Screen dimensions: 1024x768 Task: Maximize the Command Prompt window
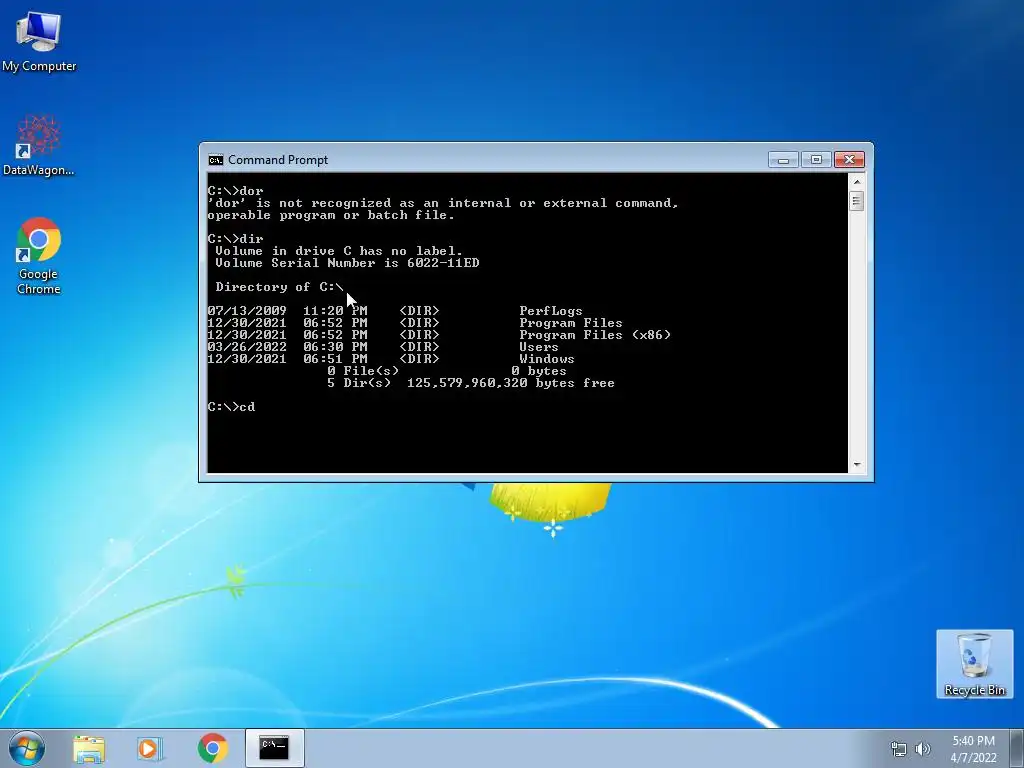point(816,160)
